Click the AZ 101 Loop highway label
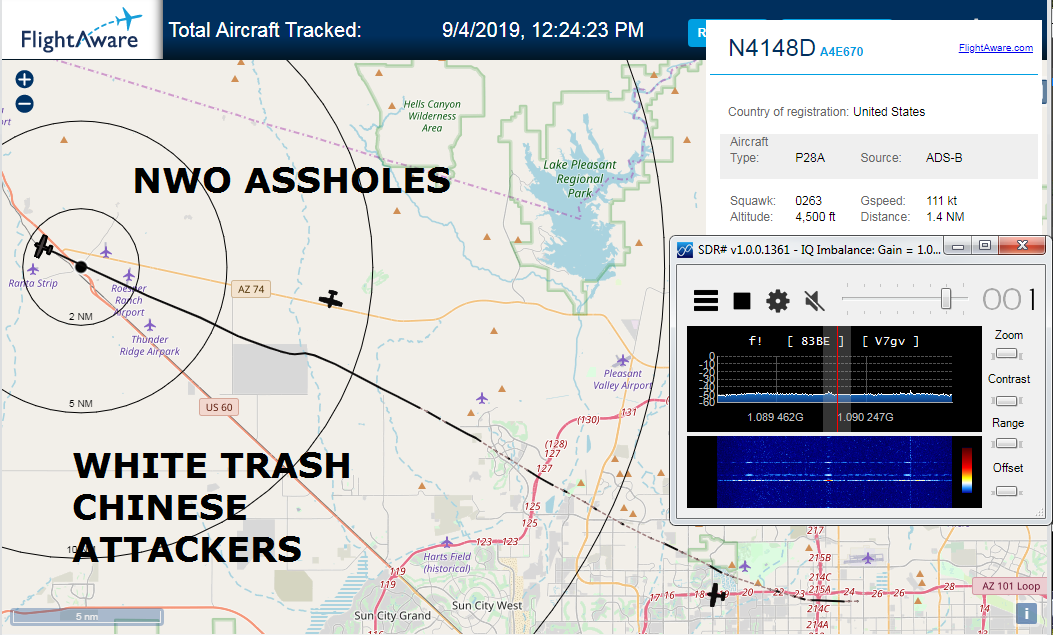 [x=1010, y=586]
